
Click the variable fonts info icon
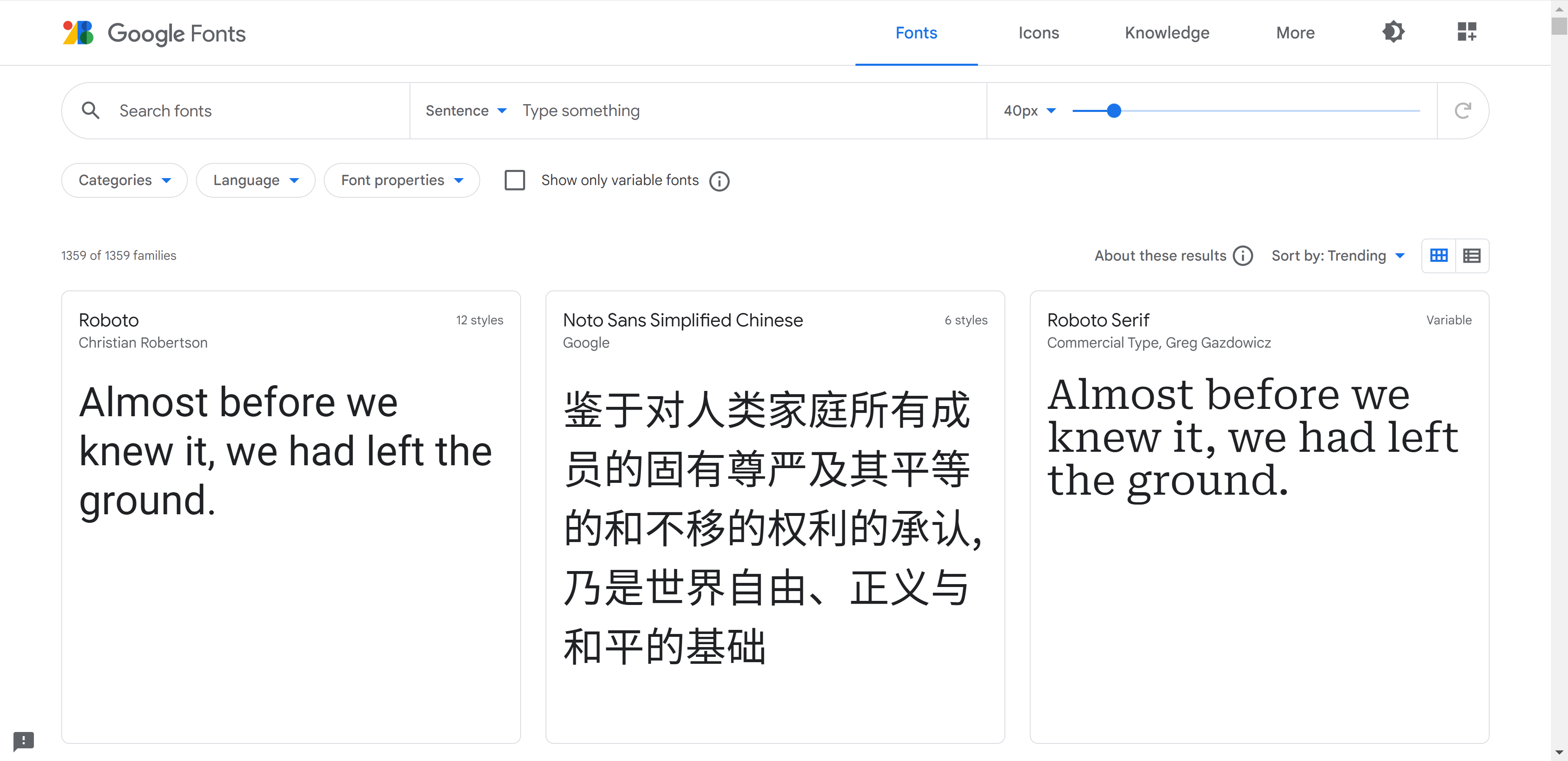pyautogui.click(x=719, y=181)
